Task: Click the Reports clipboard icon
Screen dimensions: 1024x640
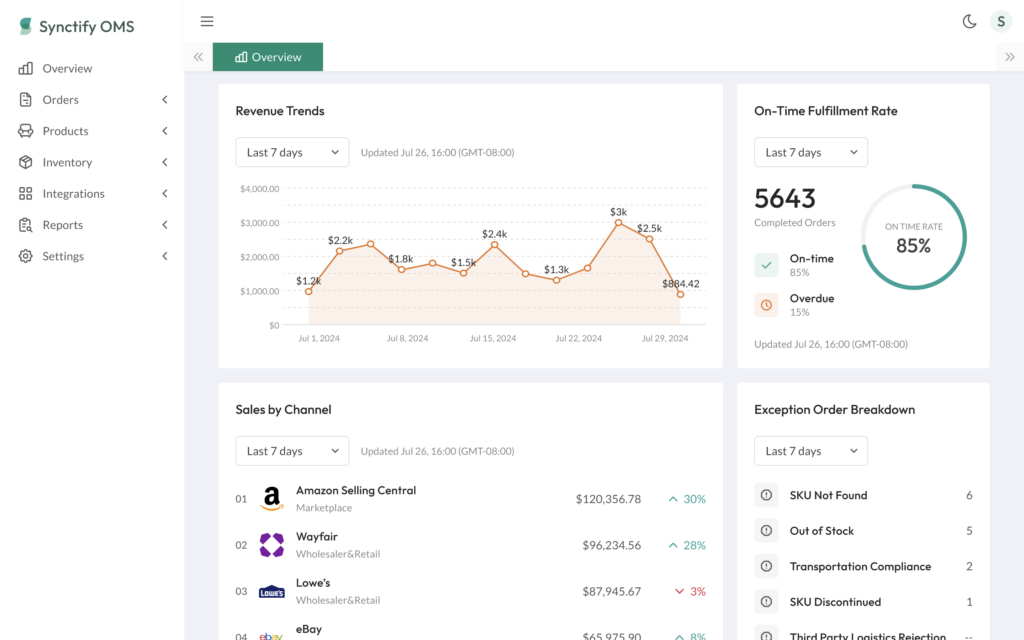Action: point(25,225)
